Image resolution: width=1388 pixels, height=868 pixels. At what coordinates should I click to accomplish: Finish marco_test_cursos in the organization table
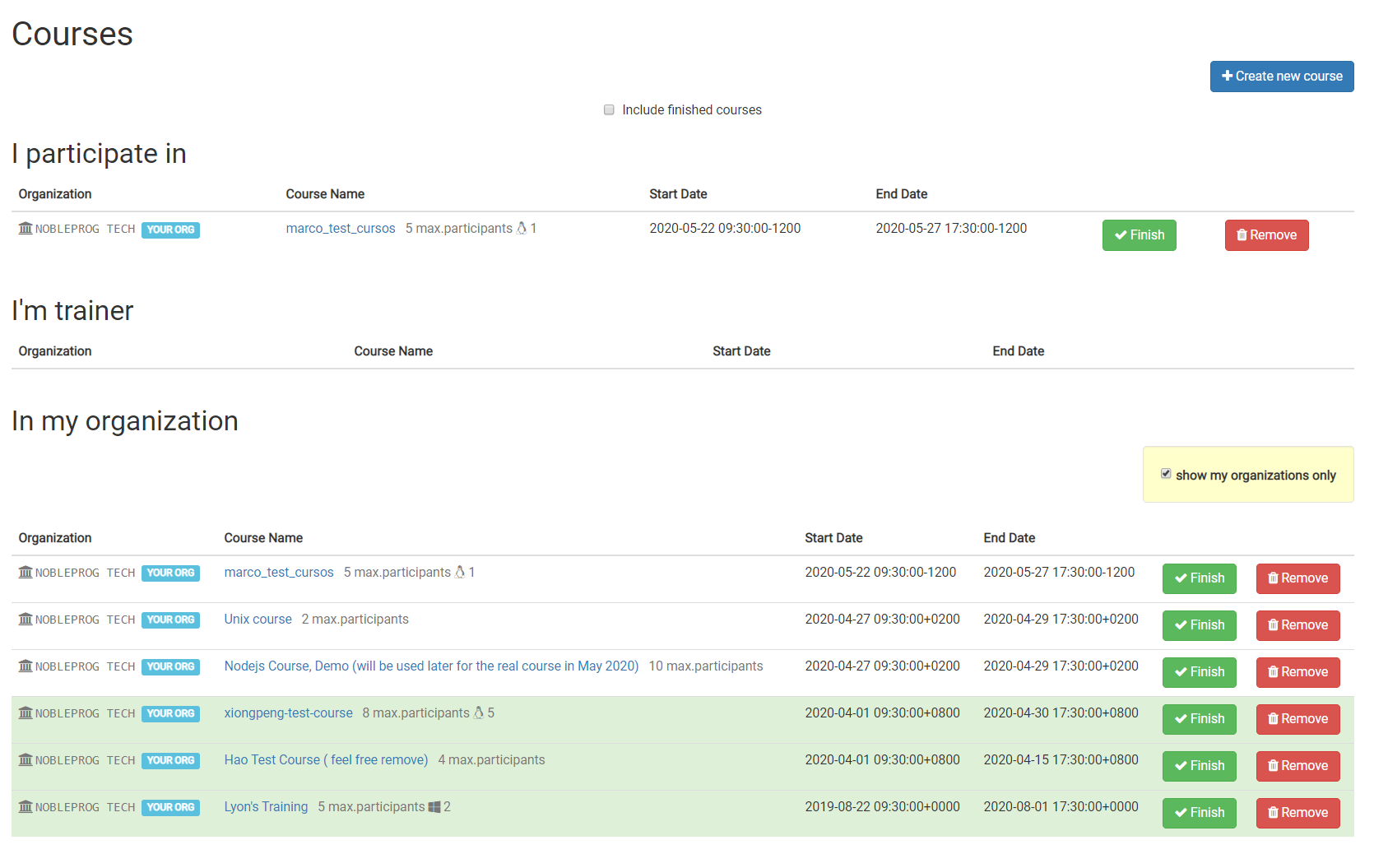click(1199, 578)
